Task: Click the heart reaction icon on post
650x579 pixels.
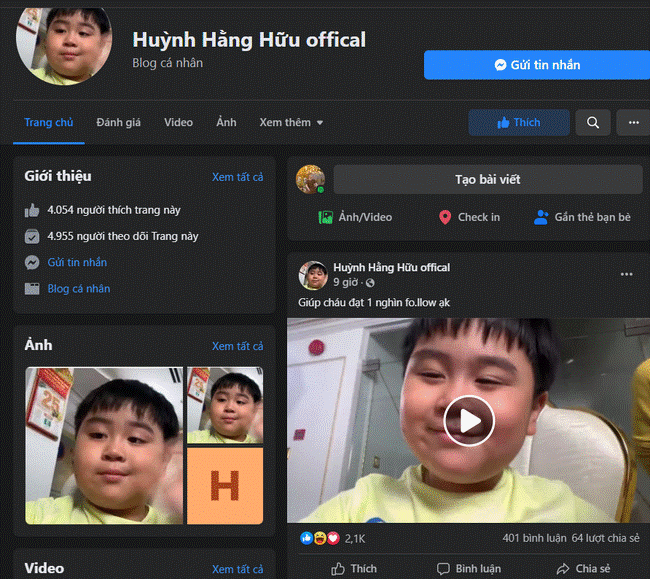Action: point(333,538)
